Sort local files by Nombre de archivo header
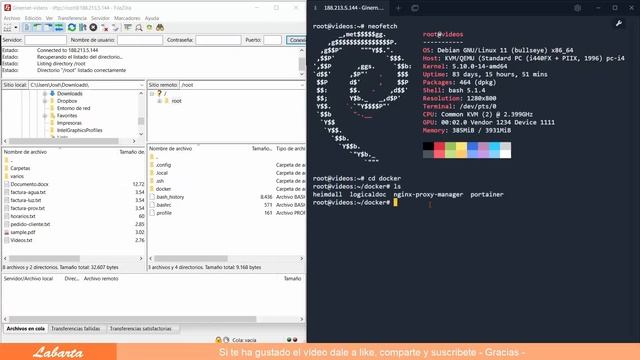Screen dimensions: 640x360 pos(25,152)
